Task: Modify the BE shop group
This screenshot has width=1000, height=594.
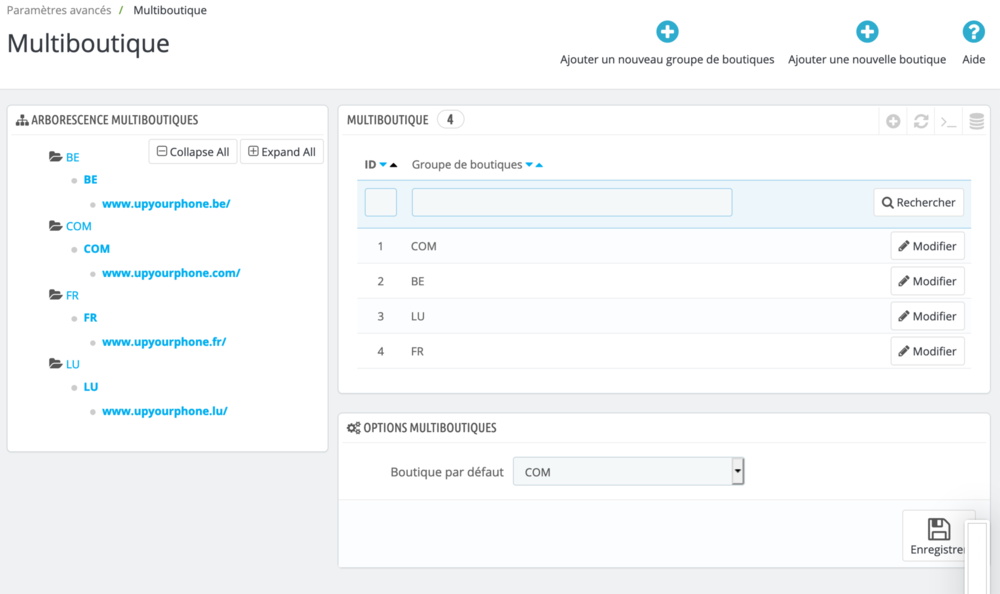Action: [927, 281]
